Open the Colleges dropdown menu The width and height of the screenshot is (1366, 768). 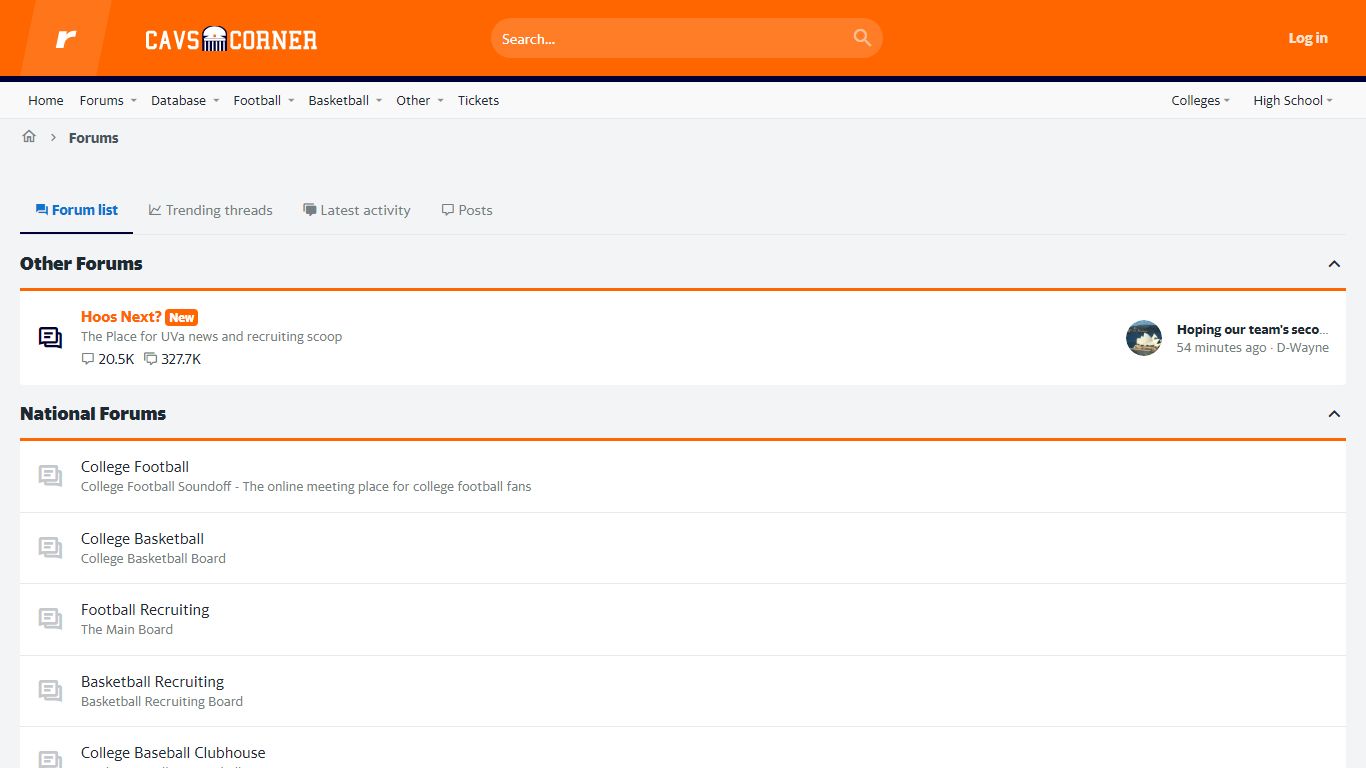tap(1200, 101)
